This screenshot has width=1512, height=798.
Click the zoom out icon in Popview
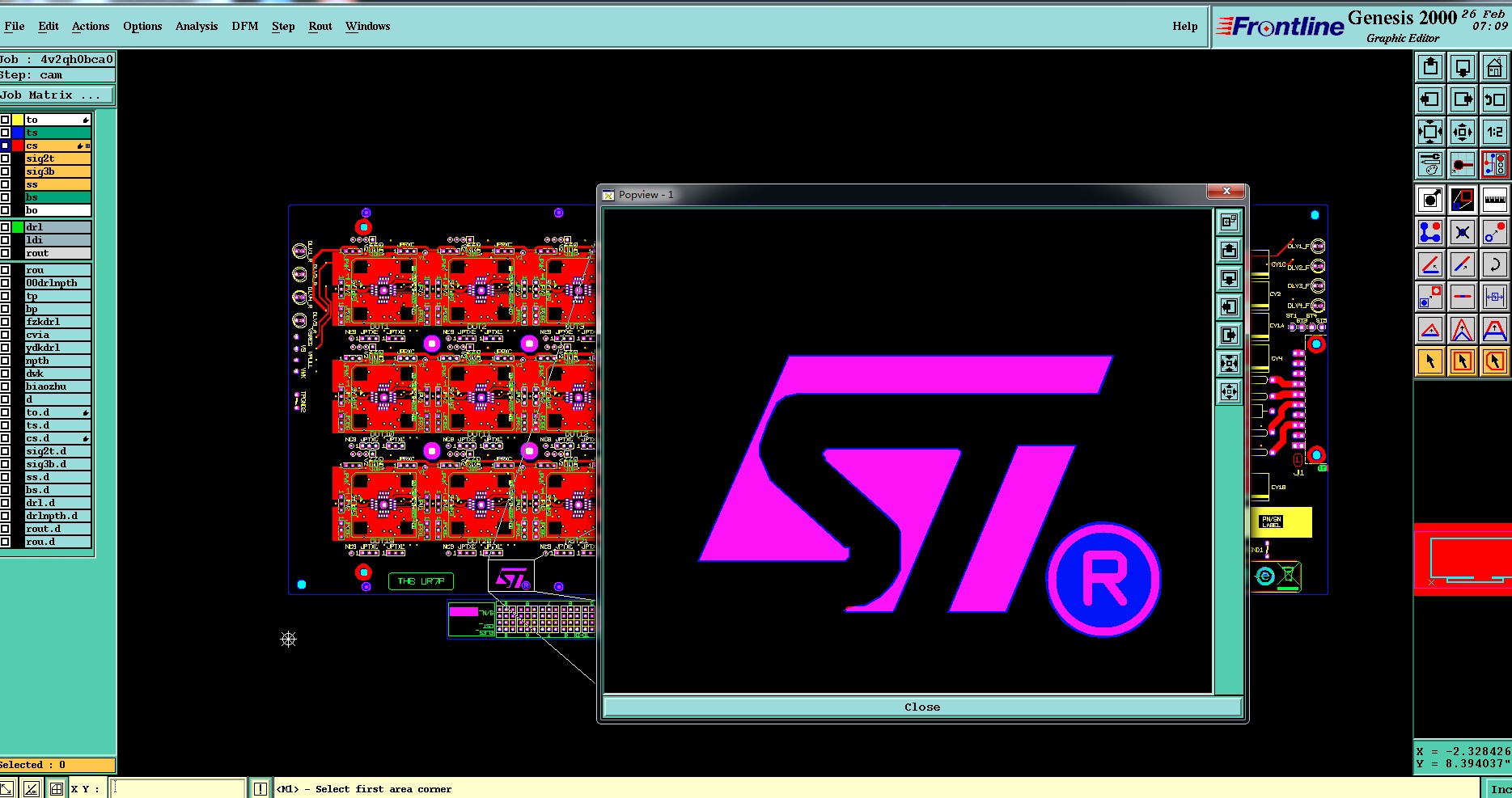(1229, 392)
